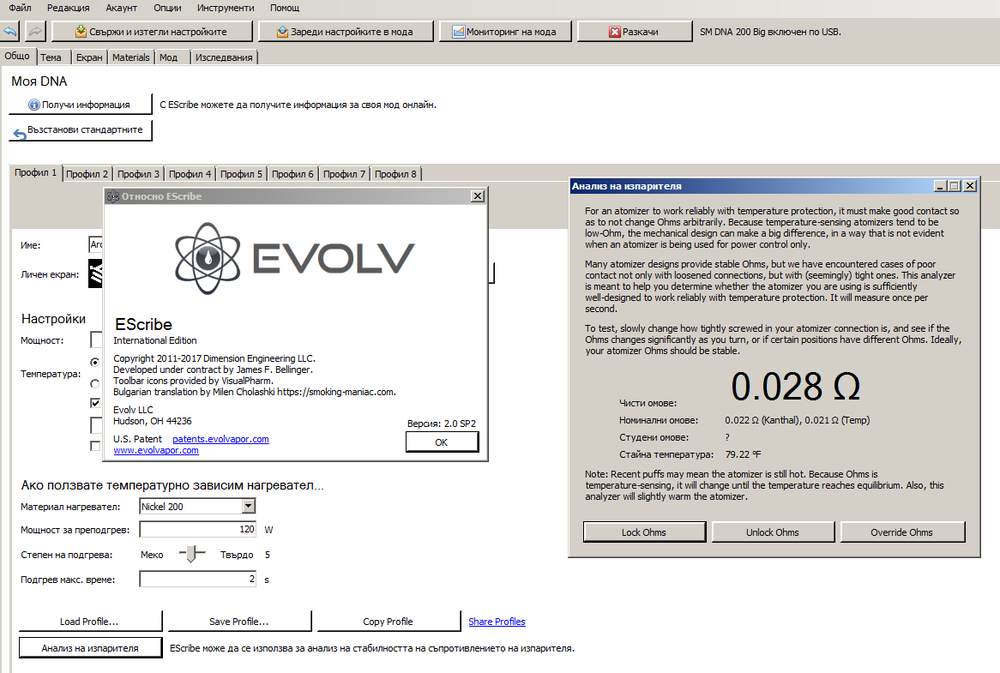Viewport: 1000px width, 673px height.
Task: Select Профил 3 tab
Action: coord(139,174)
